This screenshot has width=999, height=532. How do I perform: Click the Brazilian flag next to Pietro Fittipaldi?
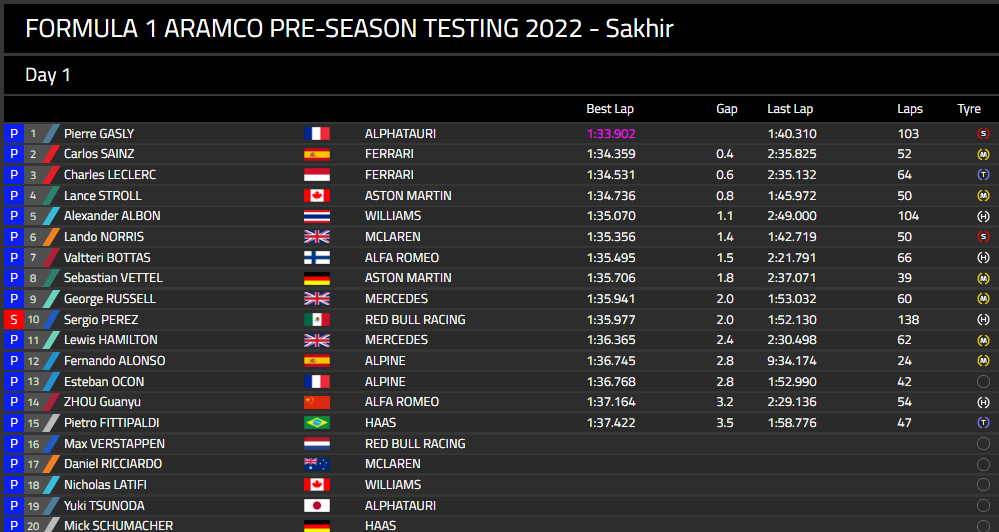tap(317, 422)
